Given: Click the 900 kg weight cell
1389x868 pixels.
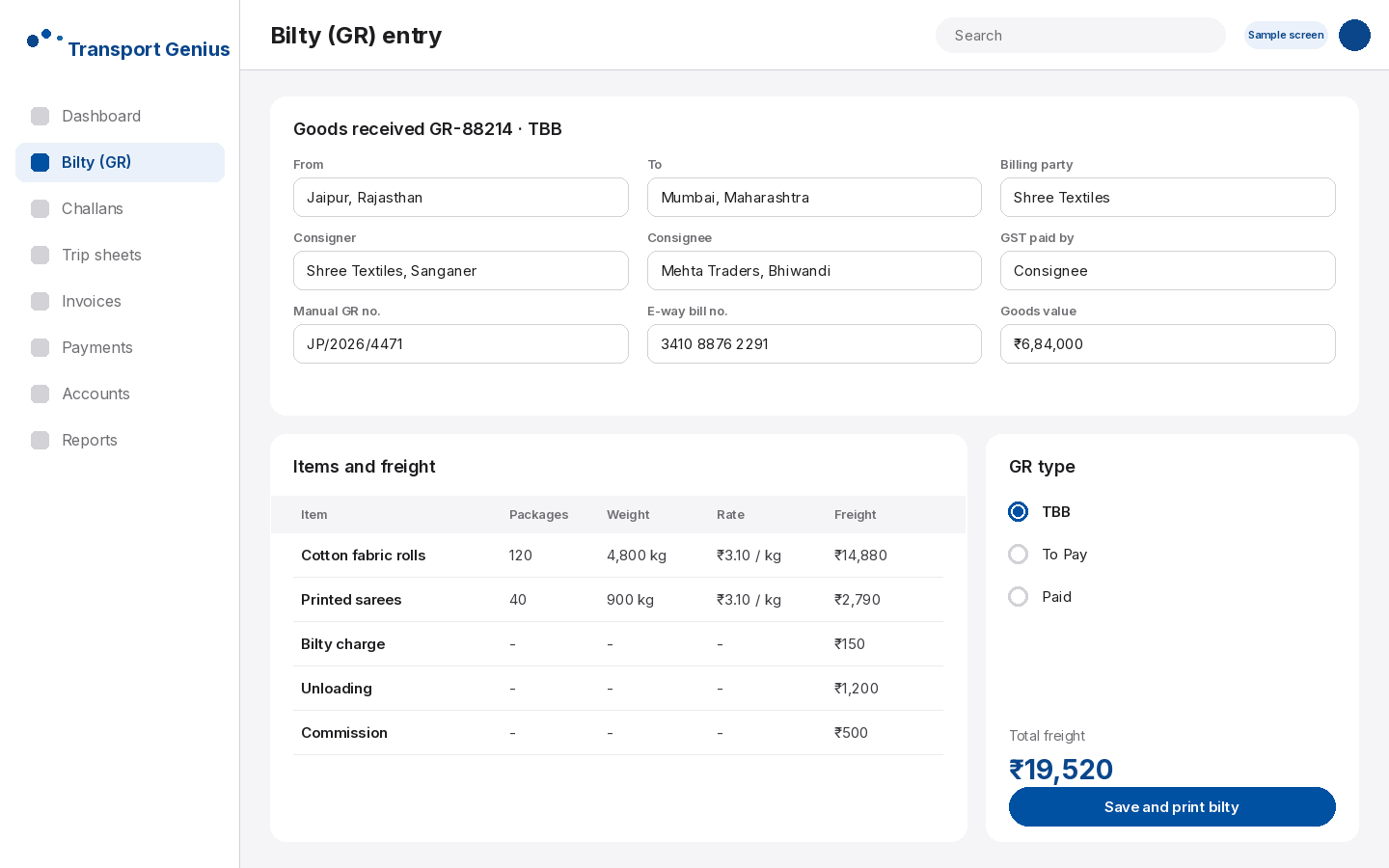Looking at the screenshot, I should (630, 600).
